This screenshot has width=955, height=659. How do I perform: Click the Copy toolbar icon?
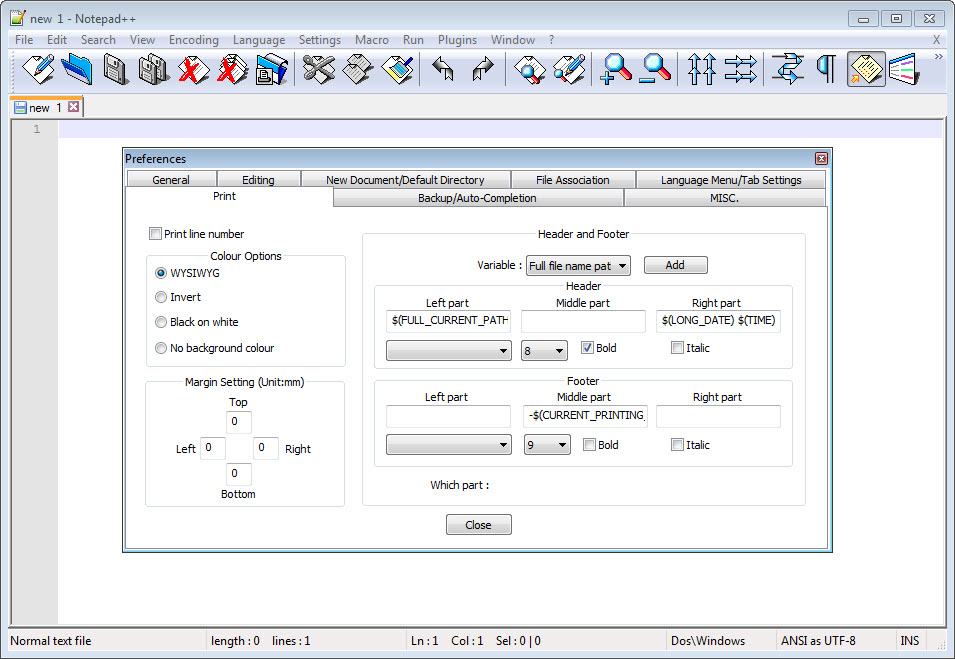[358, 69]
